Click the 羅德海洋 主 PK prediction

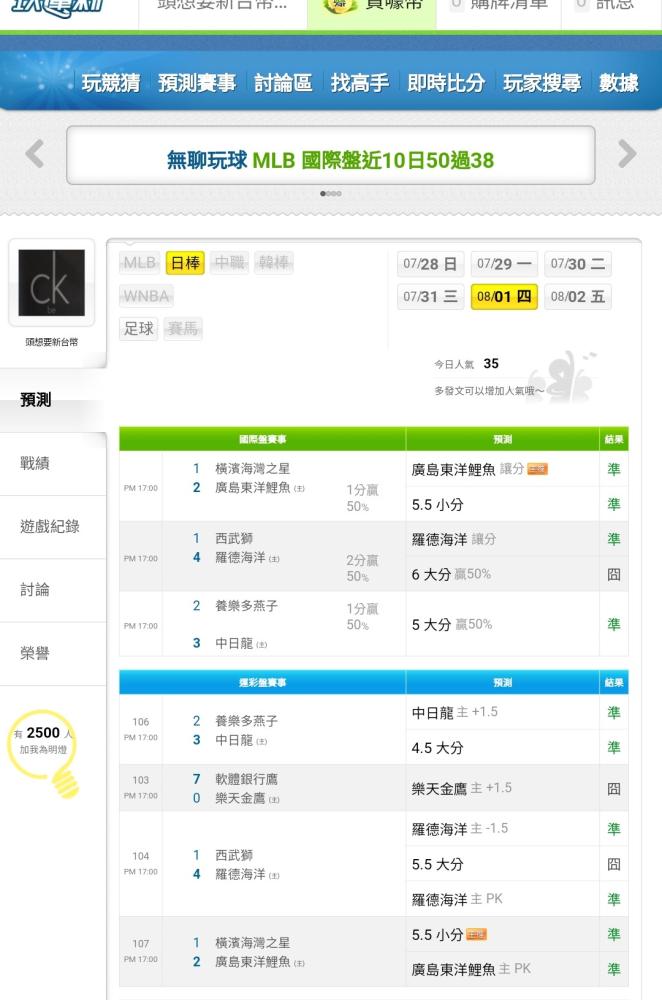point(457,900)
